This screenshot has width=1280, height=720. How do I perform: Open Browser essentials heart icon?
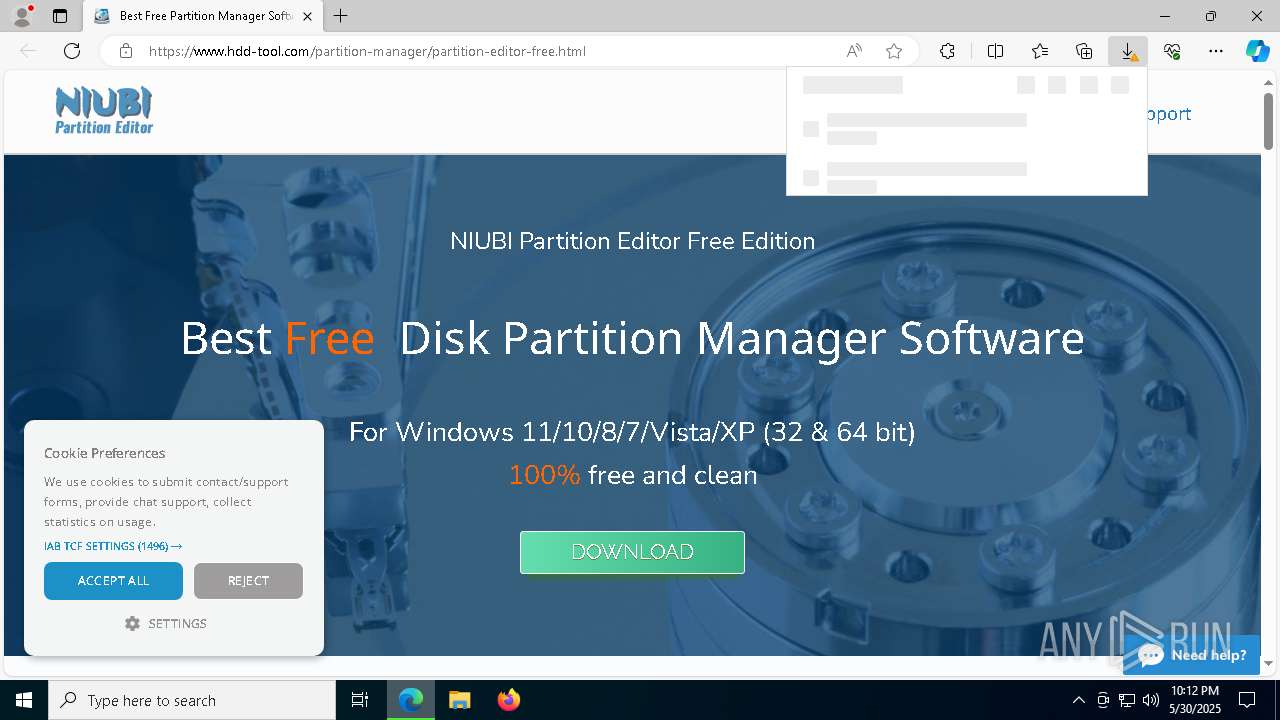tap(1172, 51)
